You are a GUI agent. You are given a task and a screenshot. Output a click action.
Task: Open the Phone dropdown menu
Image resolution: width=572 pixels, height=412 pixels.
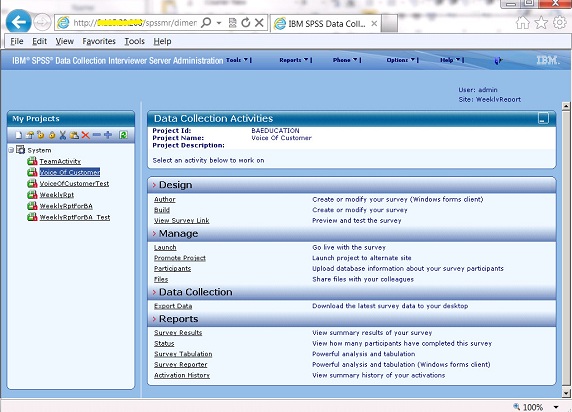345,60
